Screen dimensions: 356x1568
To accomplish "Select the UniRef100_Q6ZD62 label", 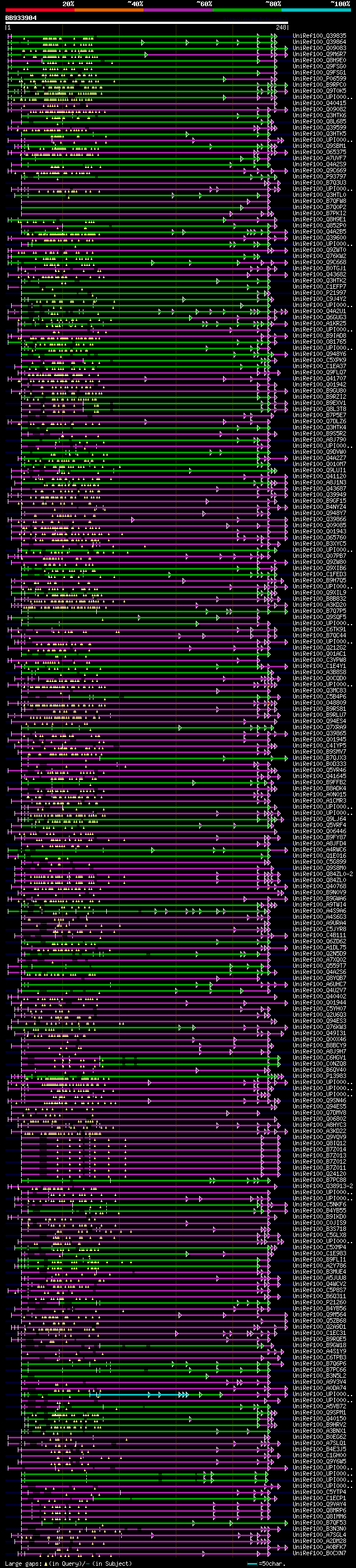I will pyautogui.click(x=319, y=941).
